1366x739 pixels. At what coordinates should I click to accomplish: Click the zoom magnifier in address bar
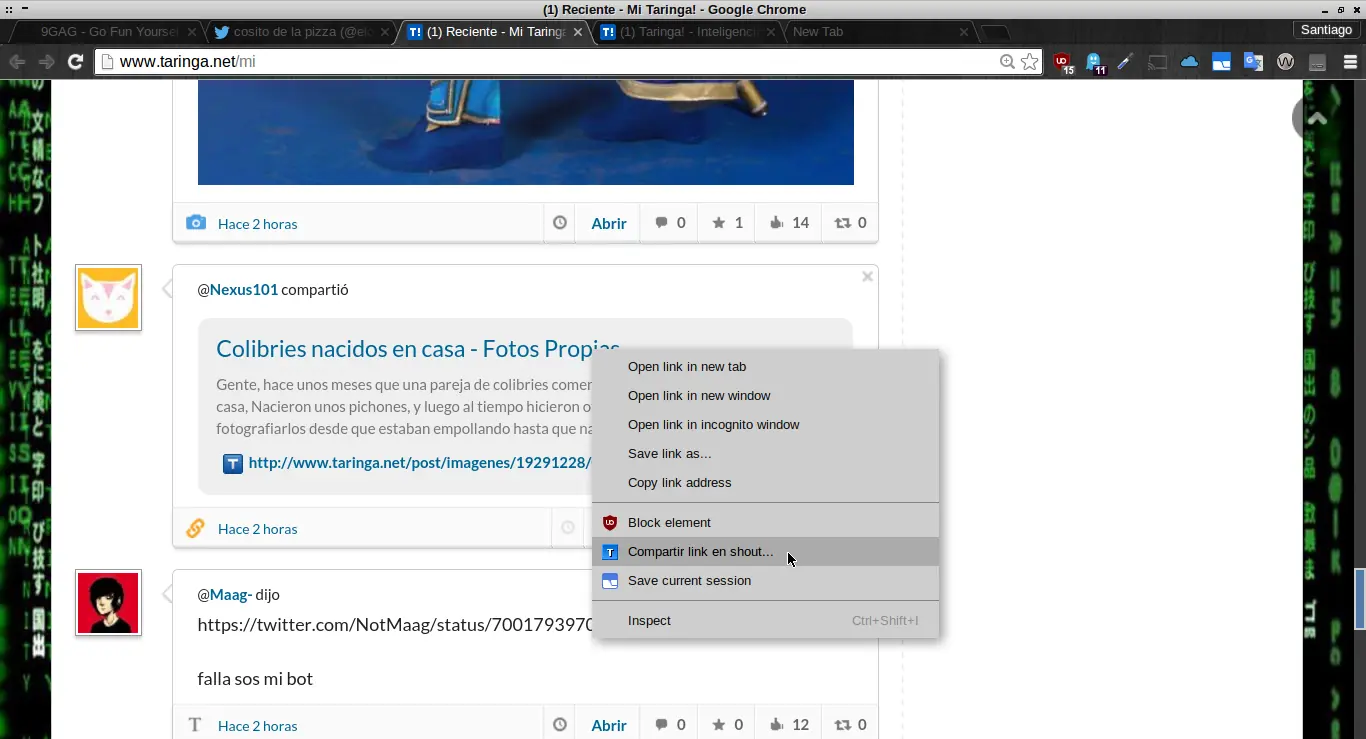pos(1007,62)
